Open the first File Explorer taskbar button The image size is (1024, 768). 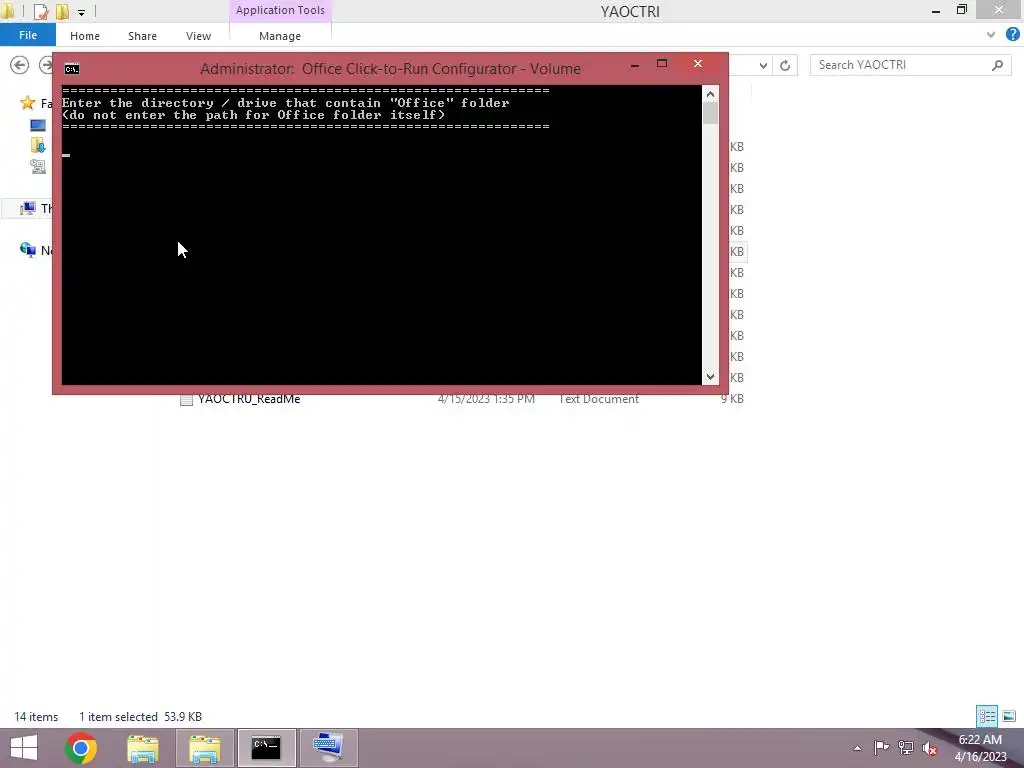(x=142, y=748)
